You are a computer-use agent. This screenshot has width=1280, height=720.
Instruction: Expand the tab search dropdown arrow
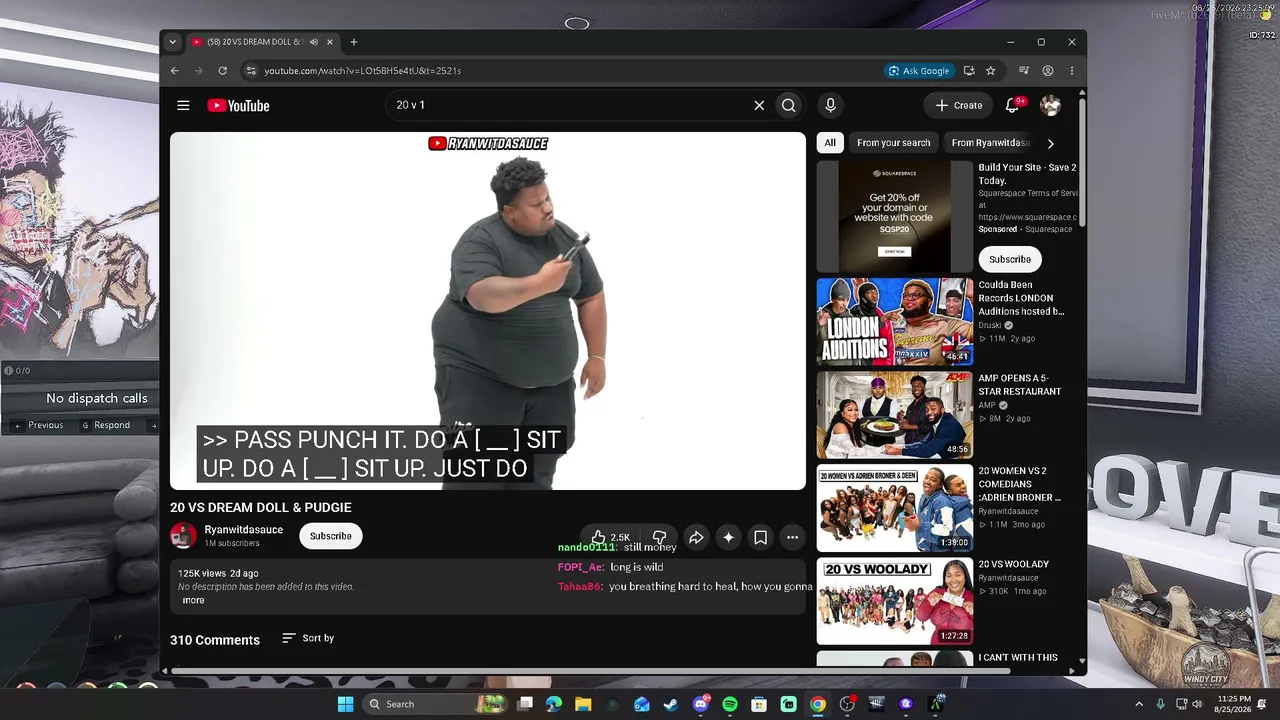pyautogui.click(x=173, y=42)
